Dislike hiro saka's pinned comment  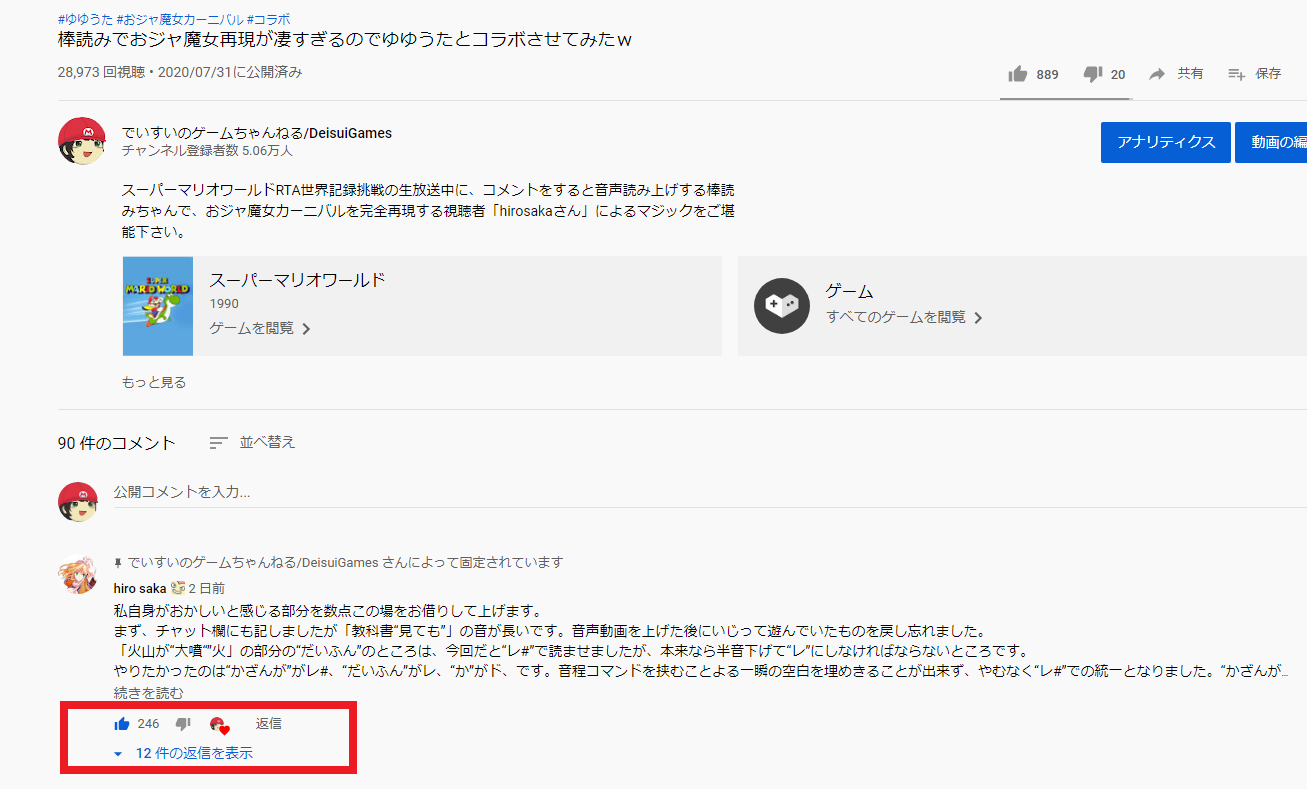[x=183, y=724]
